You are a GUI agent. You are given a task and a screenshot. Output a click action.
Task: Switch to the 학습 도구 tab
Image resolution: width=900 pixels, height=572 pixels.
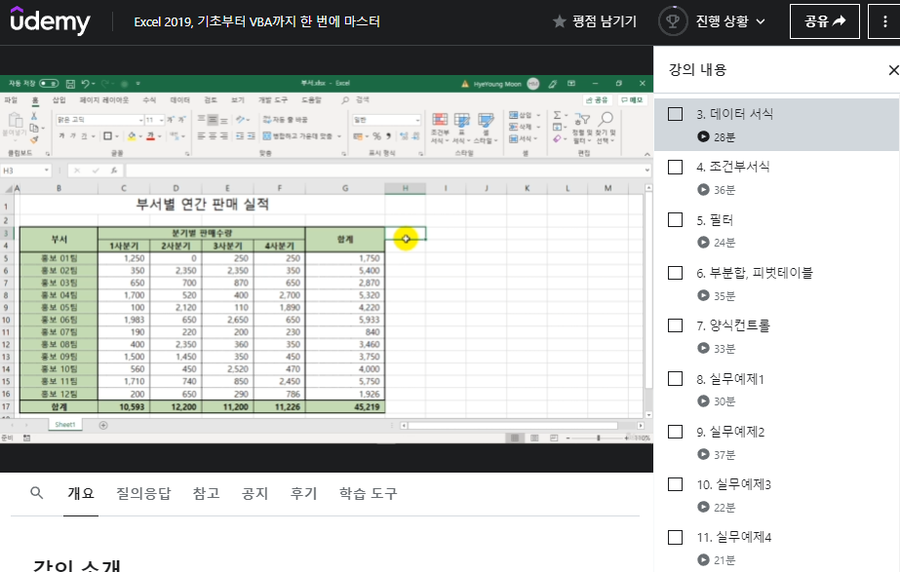coord(368,493)
